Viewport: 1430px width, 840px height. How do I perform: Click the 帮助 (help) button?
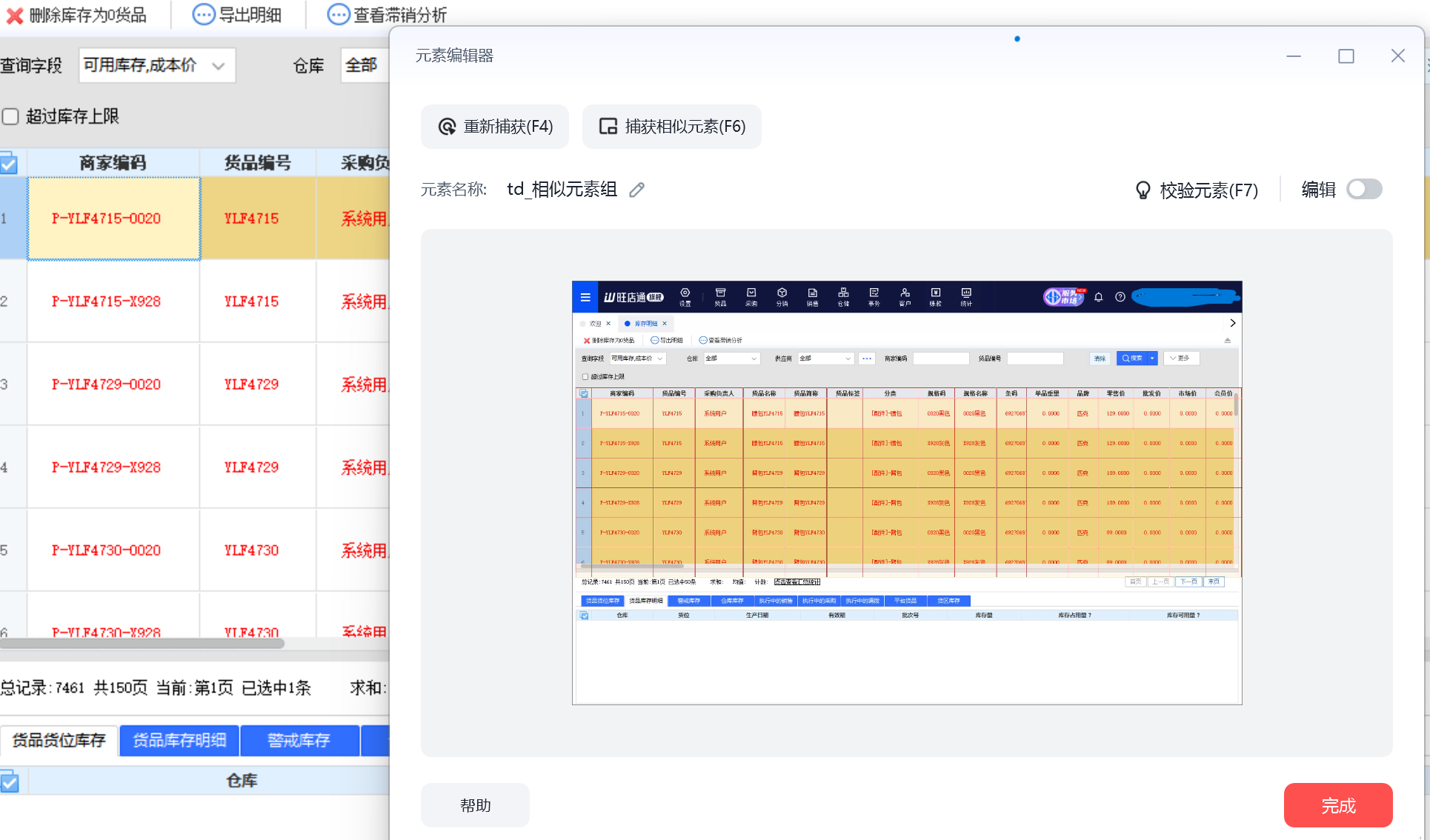click(475, 805)
